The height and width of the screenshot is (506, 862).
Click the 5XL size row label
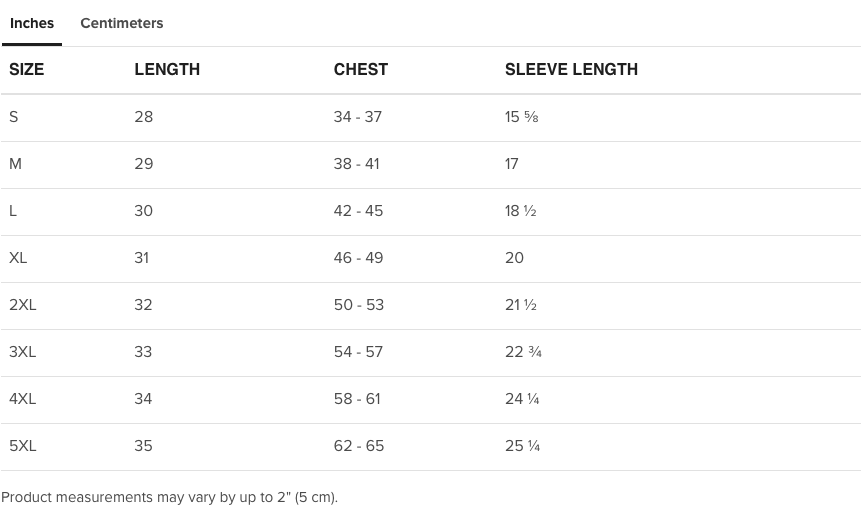(x=23, y=446)
